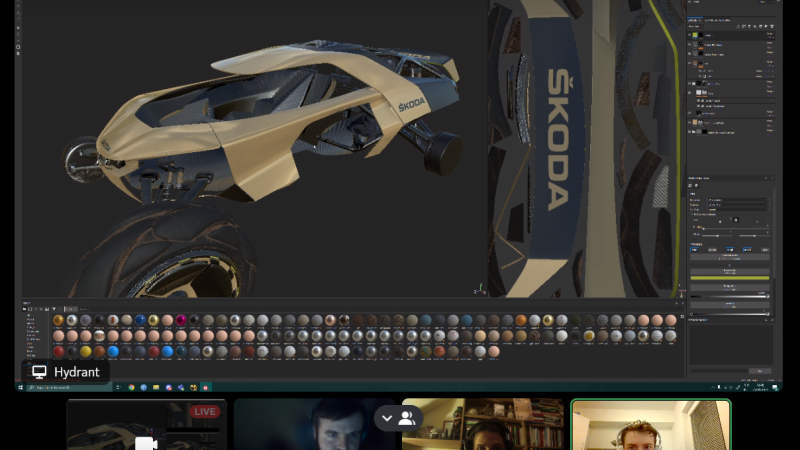The width and height of the screenshot is (800, 450).
Task: Open the UV Wrap dropdown in Fill properties
Action: [738, 210]
